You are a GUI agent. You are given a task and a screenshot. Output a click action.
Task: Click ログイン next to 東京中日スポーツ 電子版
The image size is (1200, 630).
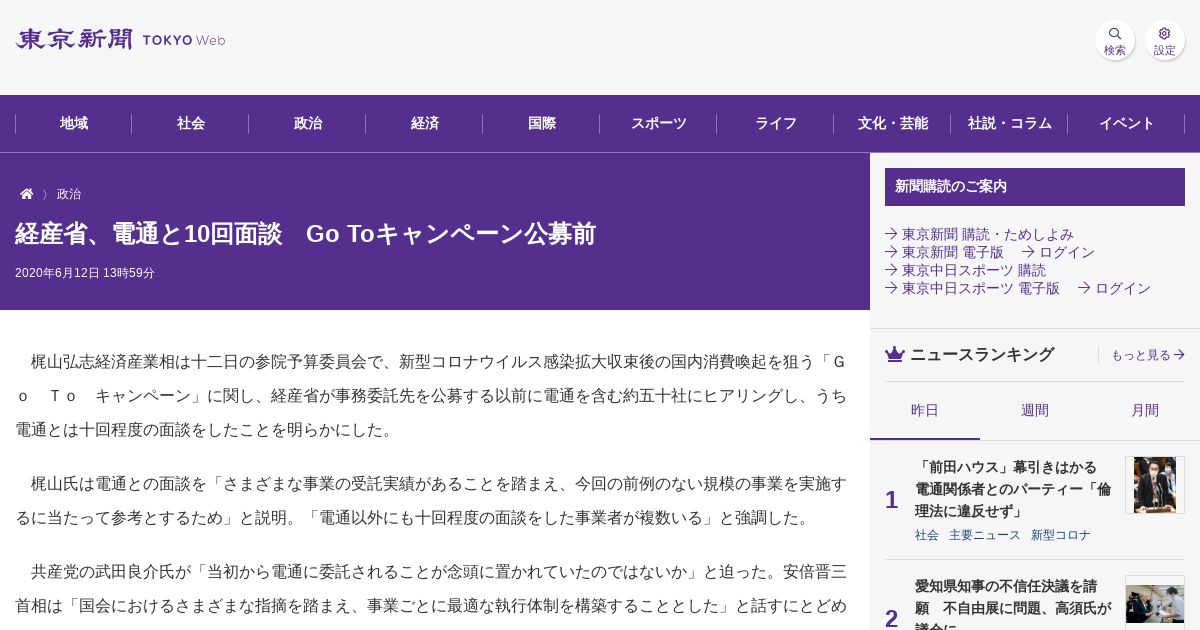(1114, 288)
